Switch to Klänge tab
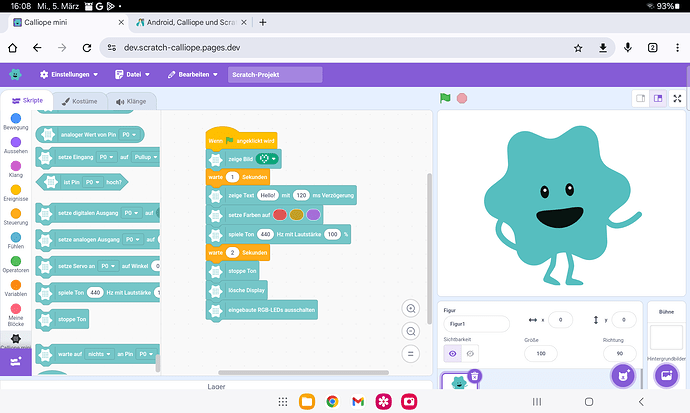Viewport: 690px width, 413px height. tap(131, 101)
